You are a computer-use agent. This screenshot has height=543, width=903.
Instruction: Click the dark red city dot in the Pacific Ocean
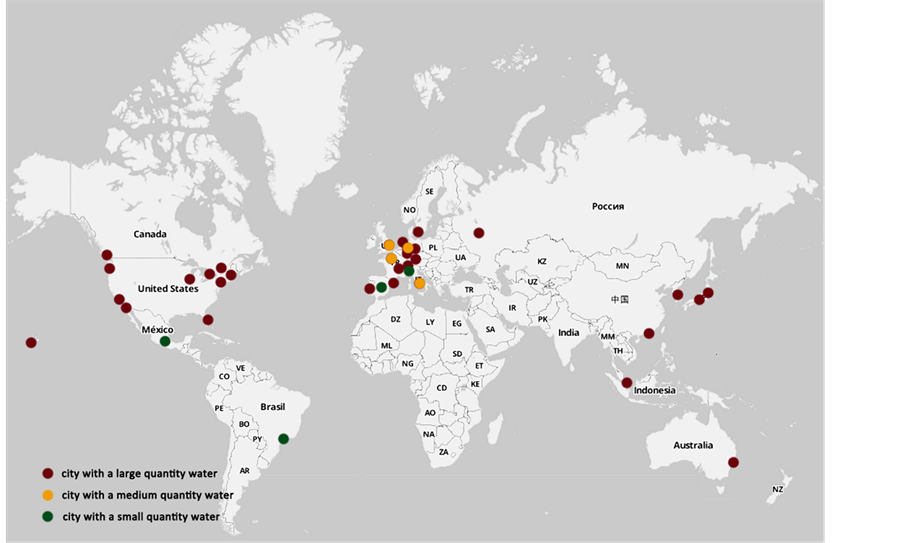[x=31, y=343]
